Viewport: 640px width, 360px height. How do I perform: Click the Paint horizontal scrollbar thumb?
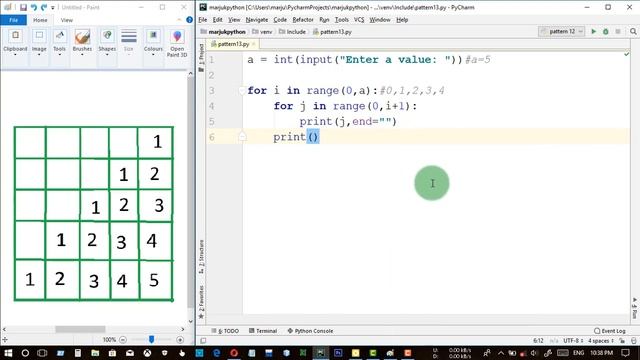pos(80,329)
